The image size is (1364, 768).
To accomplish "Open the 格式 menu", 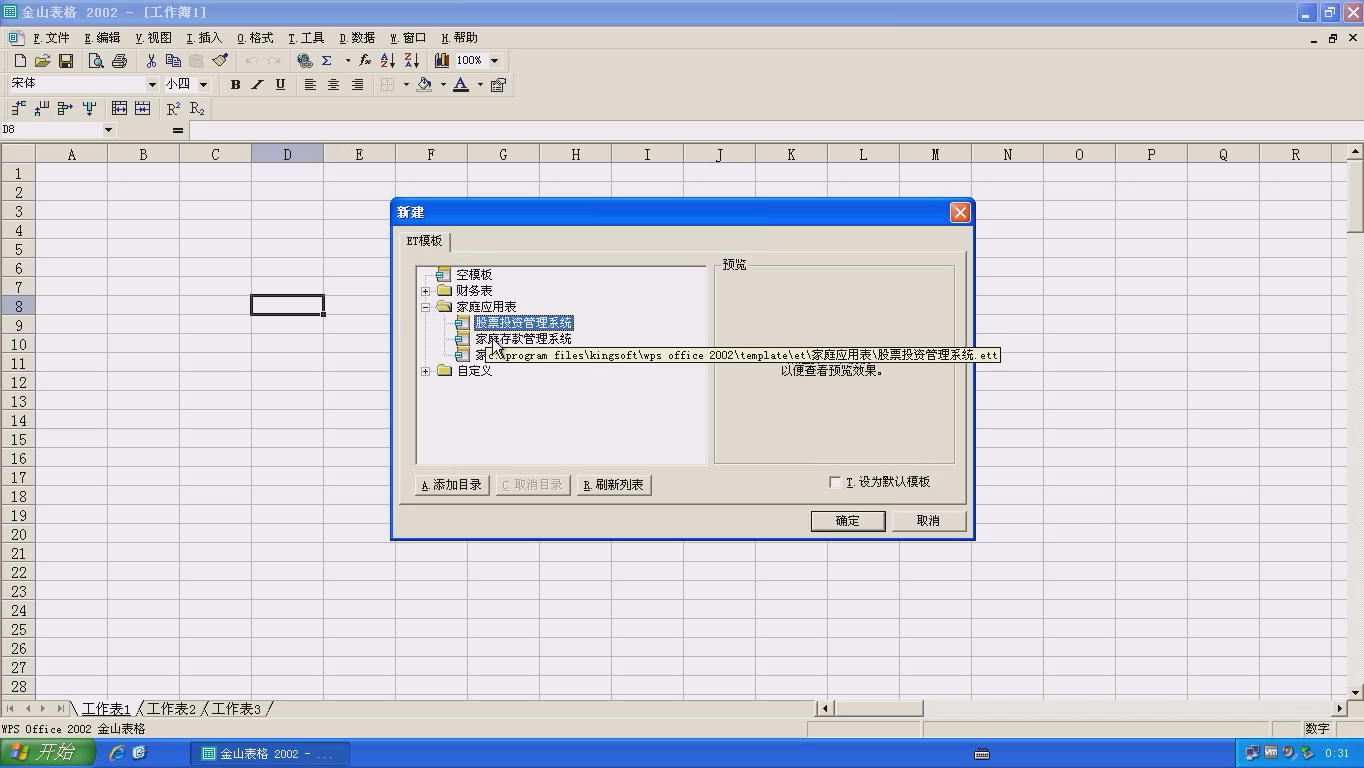I will tap(255, 38).
